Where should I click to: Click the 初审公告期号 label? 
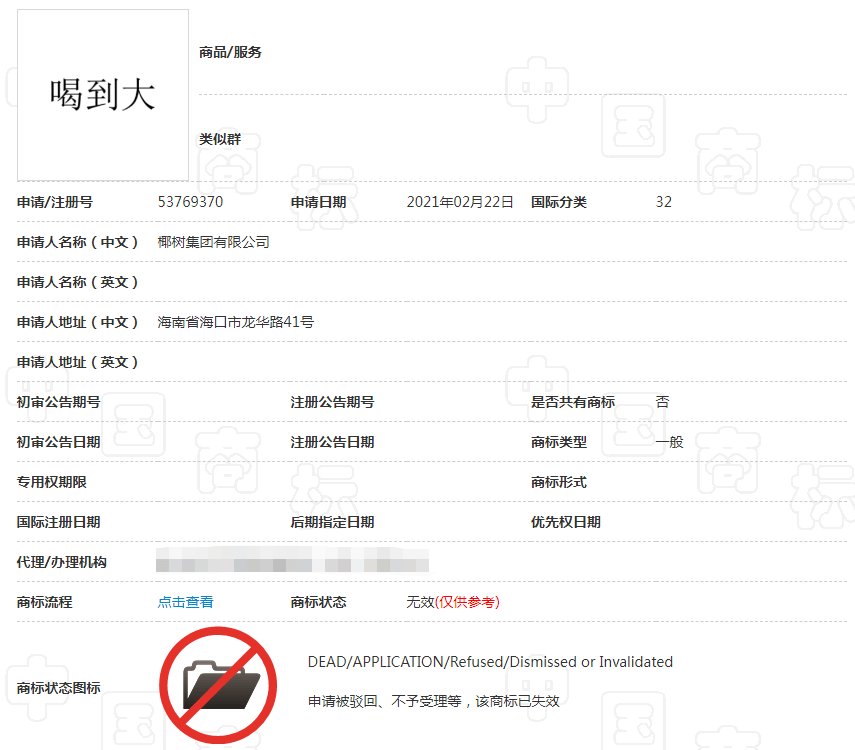pos(58,403)
